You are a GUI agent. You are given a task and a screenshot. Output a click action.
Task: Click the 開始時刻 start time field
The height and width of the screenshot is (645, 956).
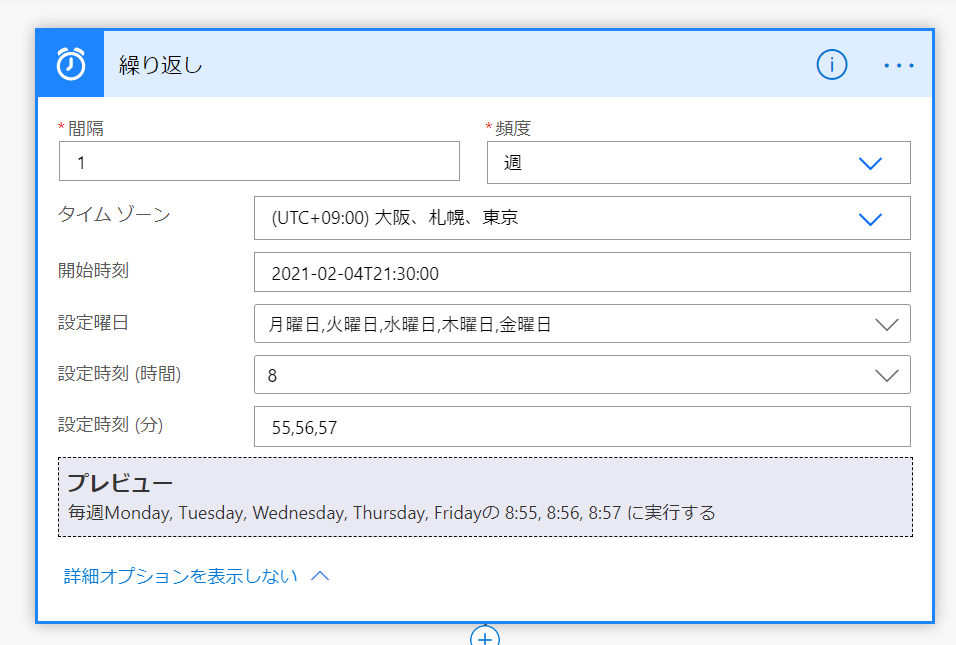(x=582, y=273)
